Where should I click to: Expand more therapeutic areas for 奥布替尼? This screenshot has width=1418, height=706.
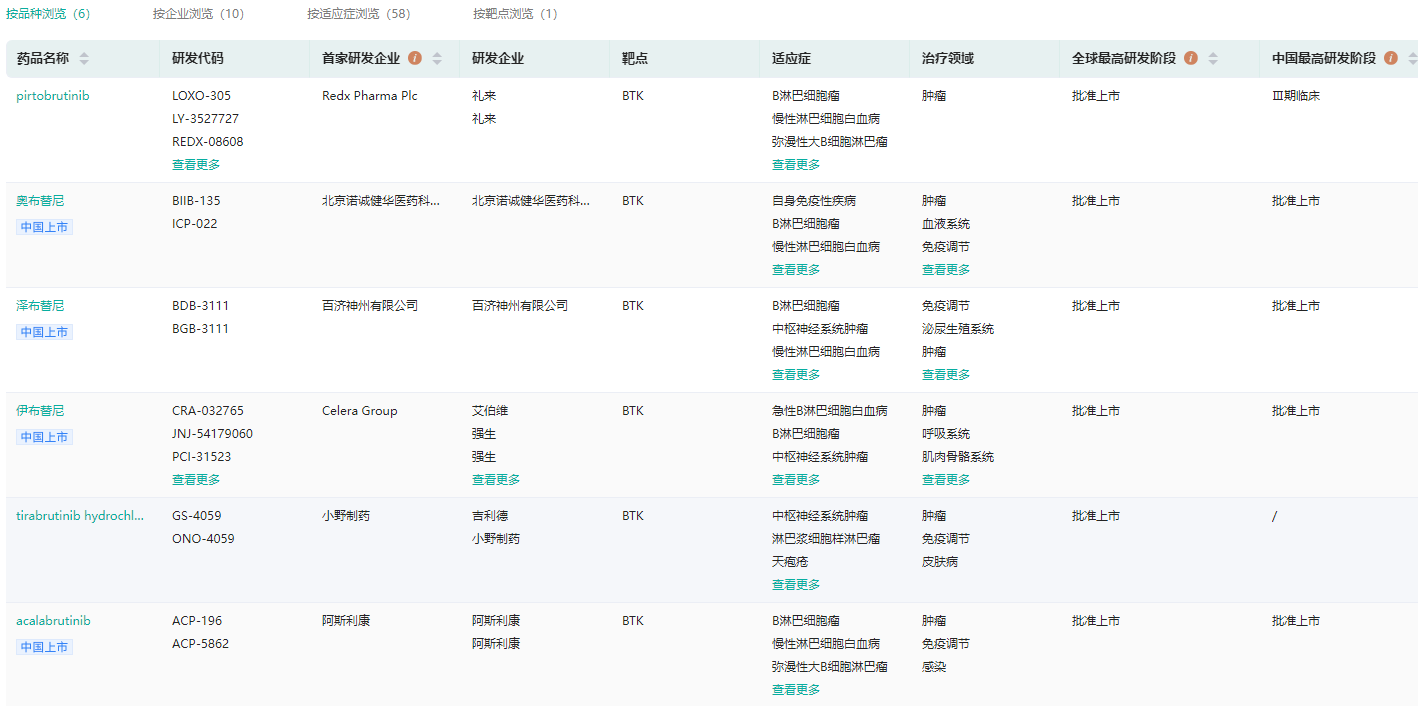pyautogui.click(x=946, y=270)
